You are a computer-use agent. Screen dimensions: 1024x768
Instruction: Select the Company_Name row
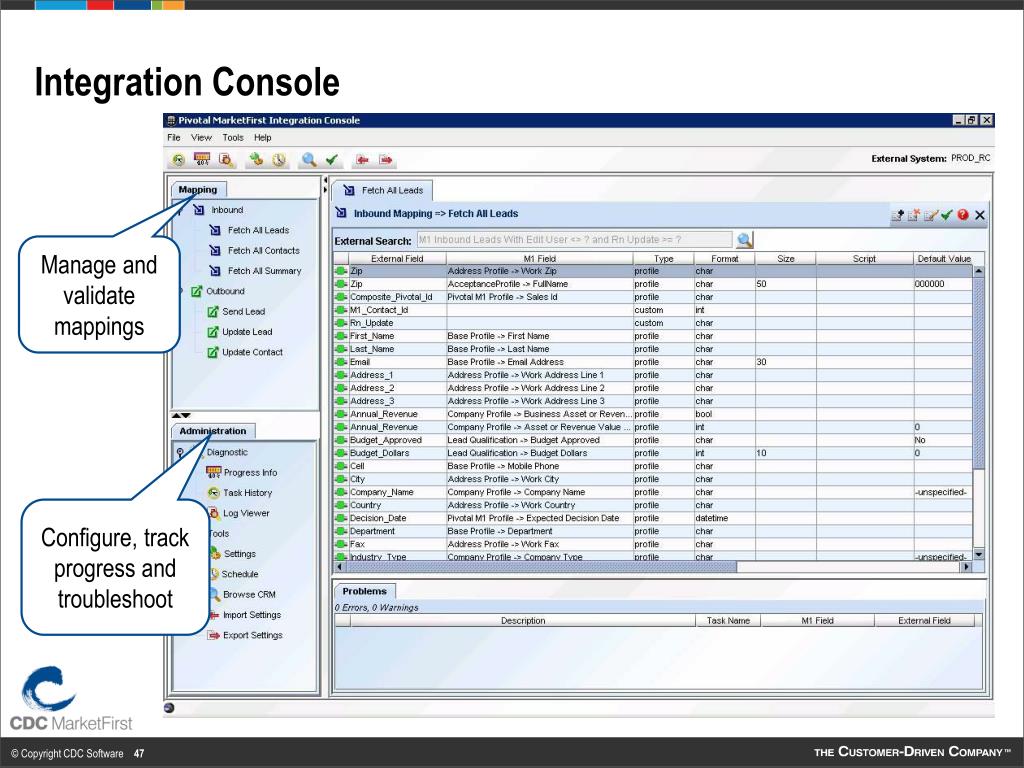[x=653, y=492]
